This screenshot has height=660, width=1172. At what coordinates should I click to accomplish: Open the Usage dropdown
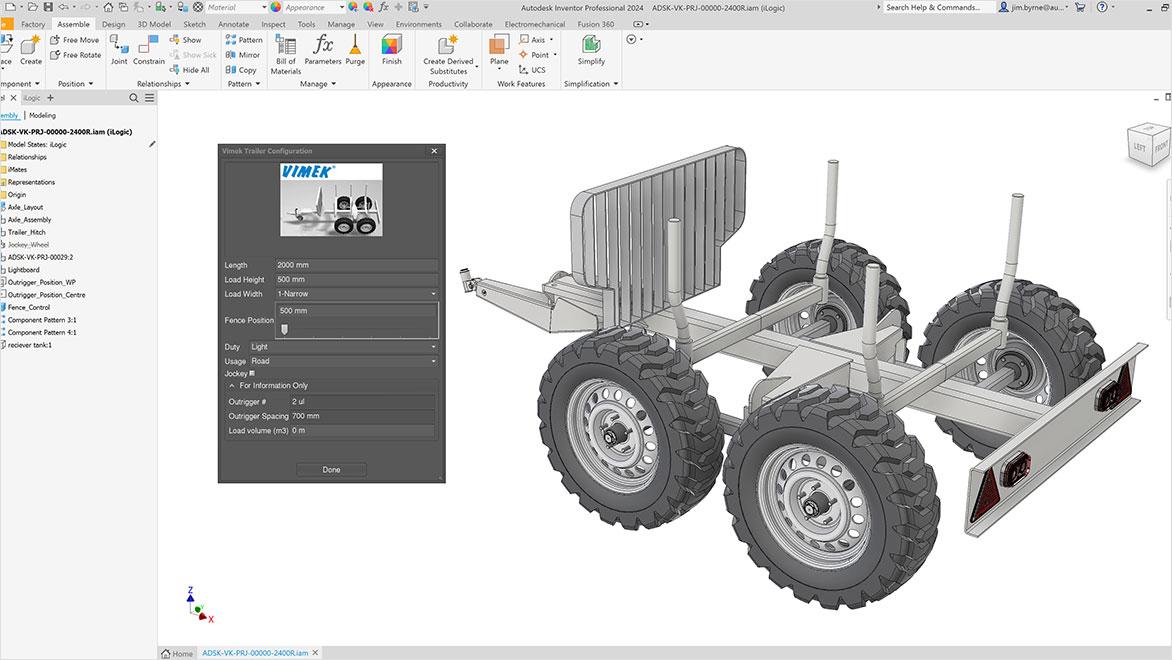344,361
